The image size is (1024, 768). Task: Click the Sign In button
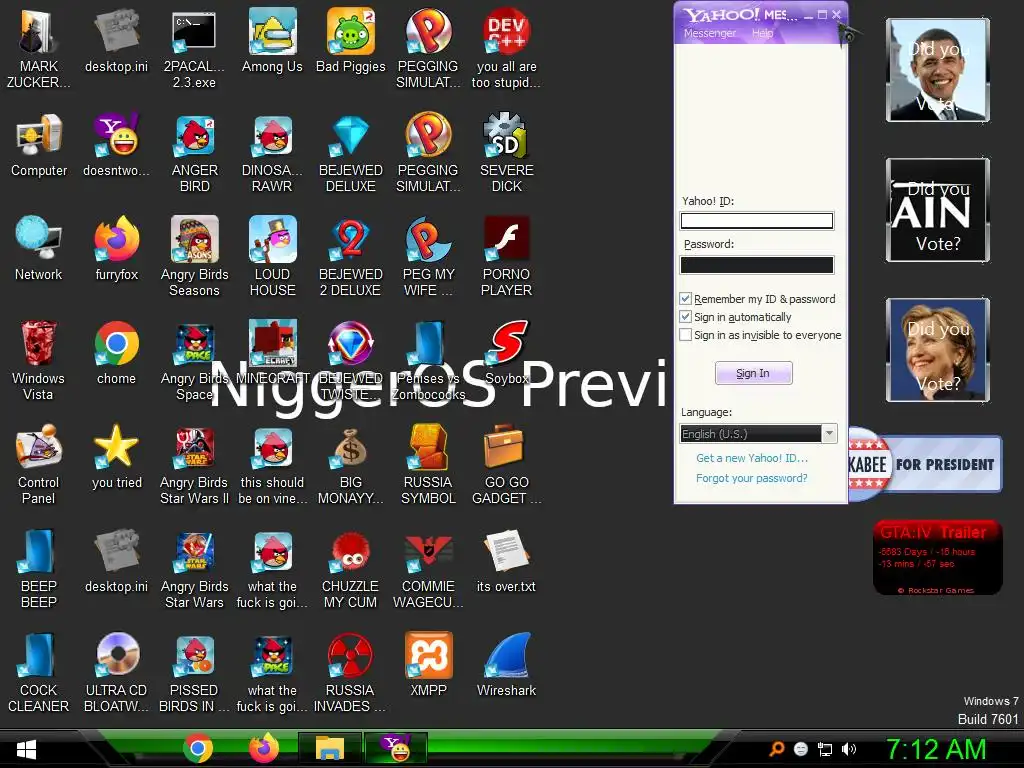click(754, 373)
